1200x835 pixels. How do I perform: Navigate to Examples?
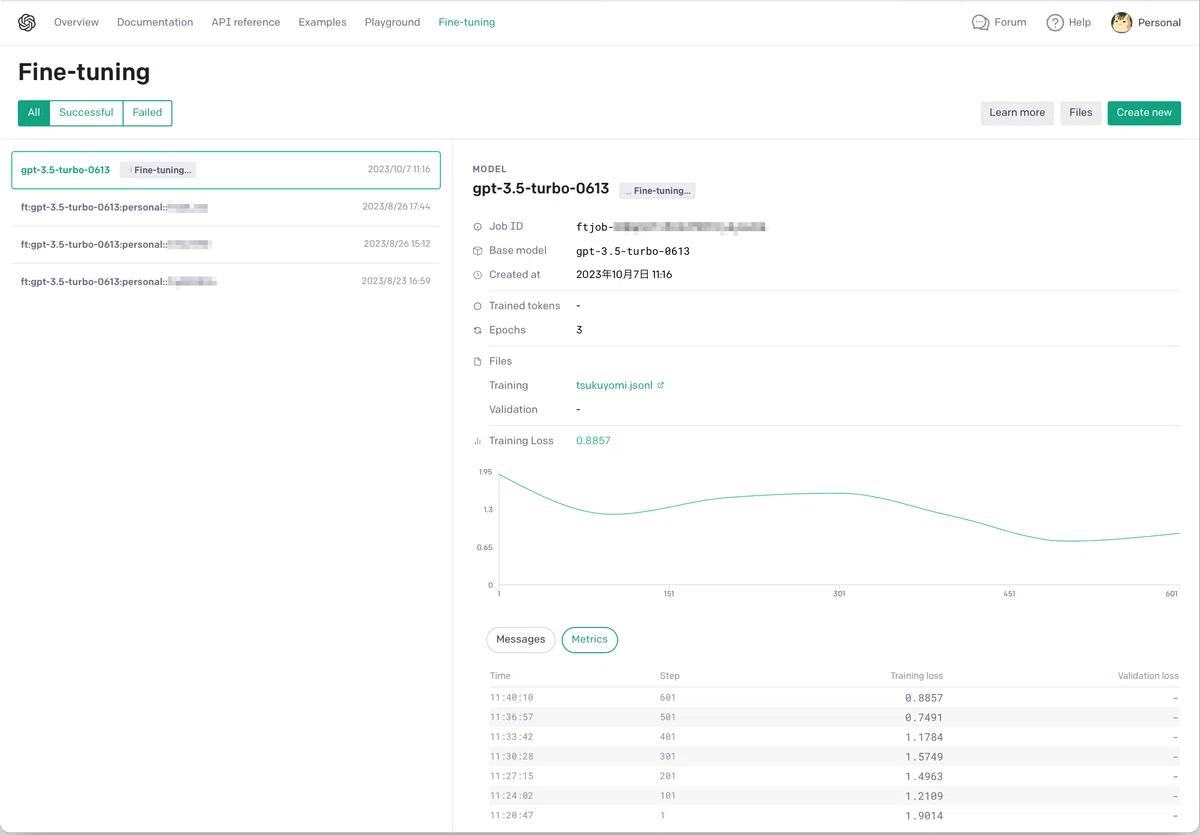click(322, 22)
